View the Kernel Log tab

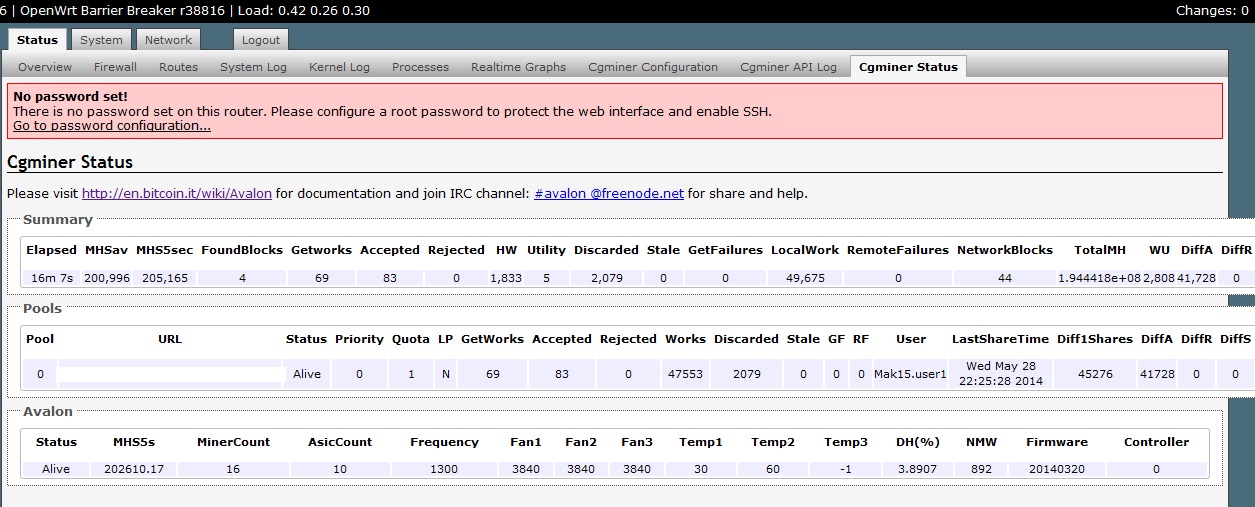coord(339,67)
